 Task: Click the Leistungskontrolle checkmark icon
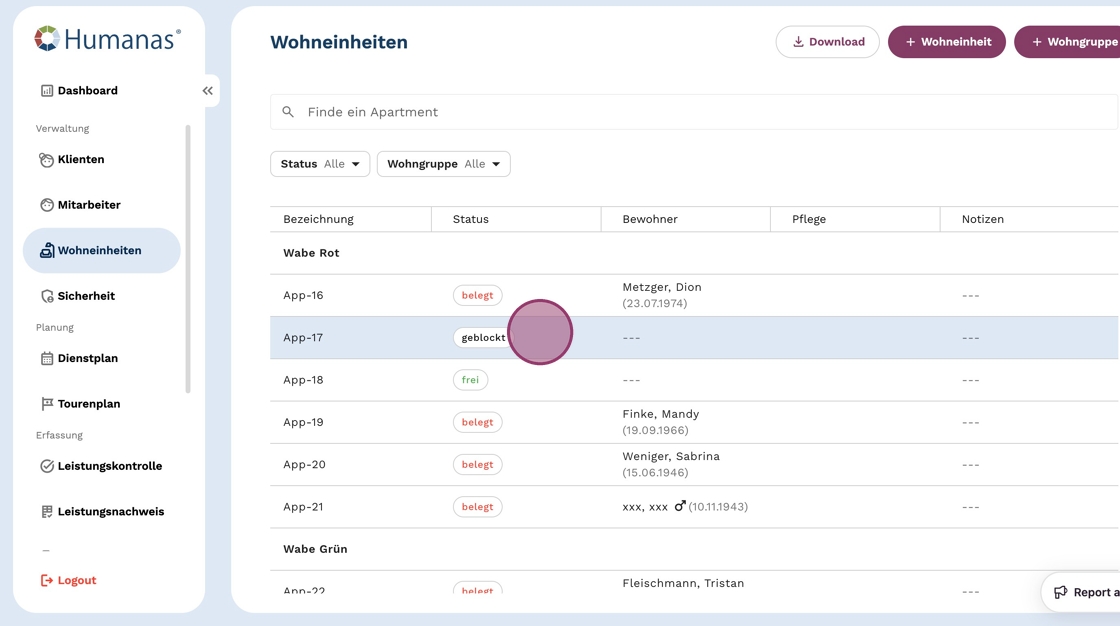click(47, 466)
